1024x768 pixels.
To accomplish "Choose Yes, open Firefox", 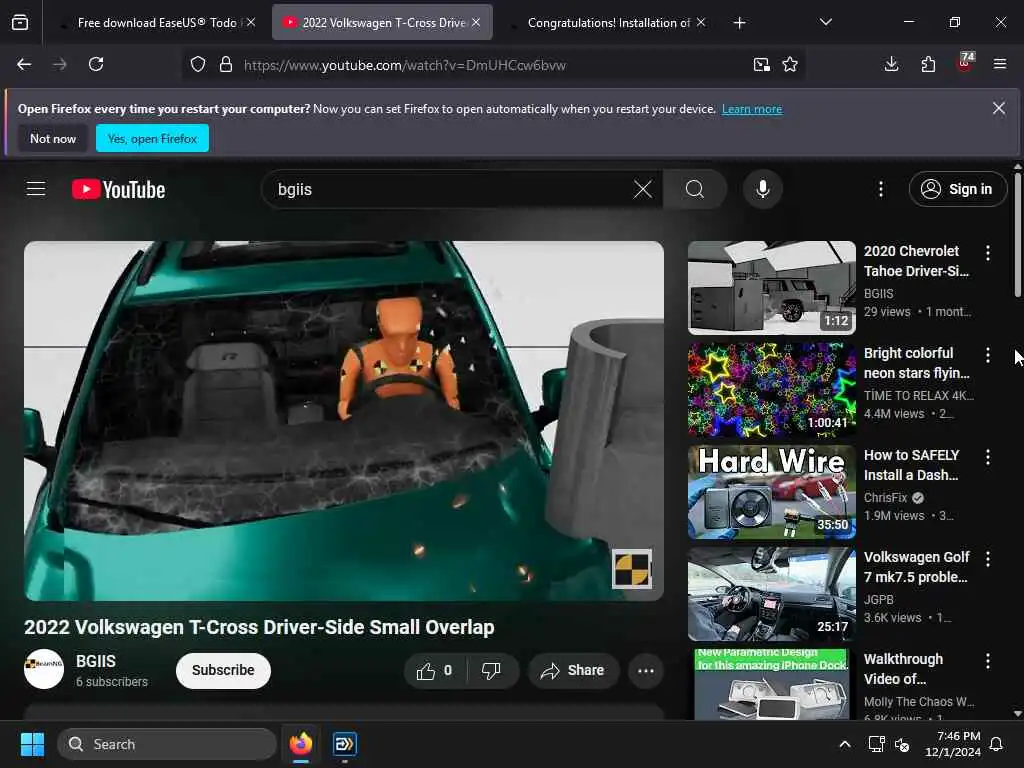I will pos(152,138).
